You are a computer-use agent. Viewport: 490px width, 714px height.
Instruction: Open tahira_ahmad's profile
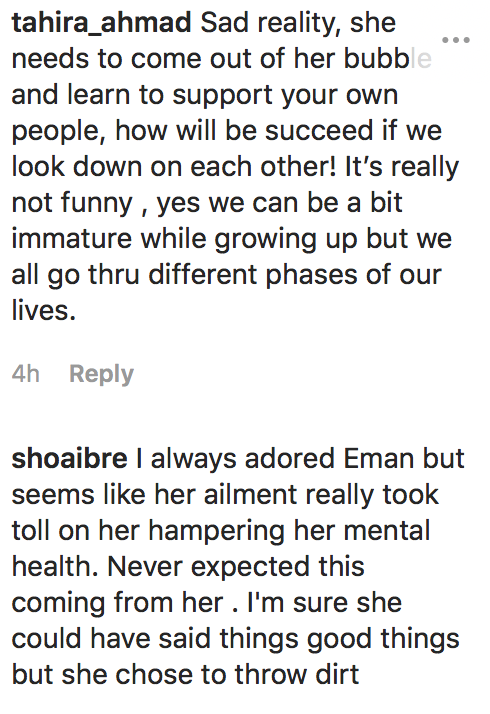(101, 23)
